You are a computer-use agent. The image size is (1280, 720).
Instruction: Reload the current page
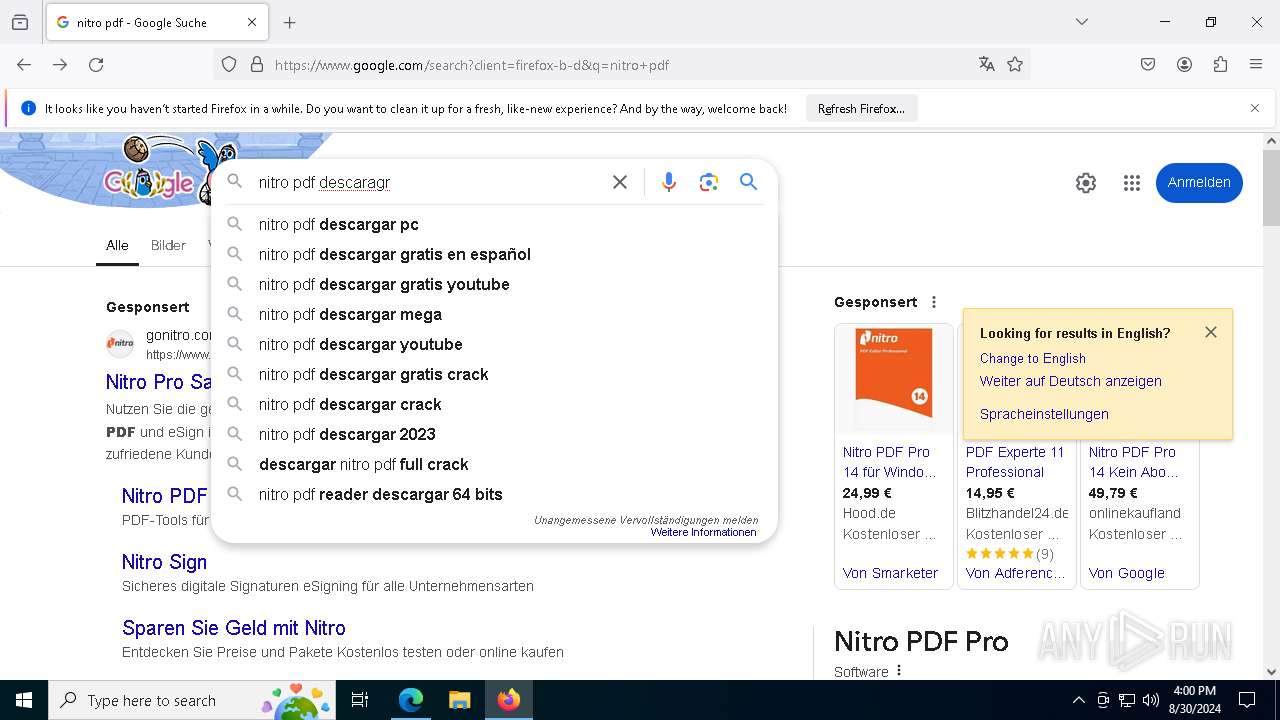click(96, 64)
